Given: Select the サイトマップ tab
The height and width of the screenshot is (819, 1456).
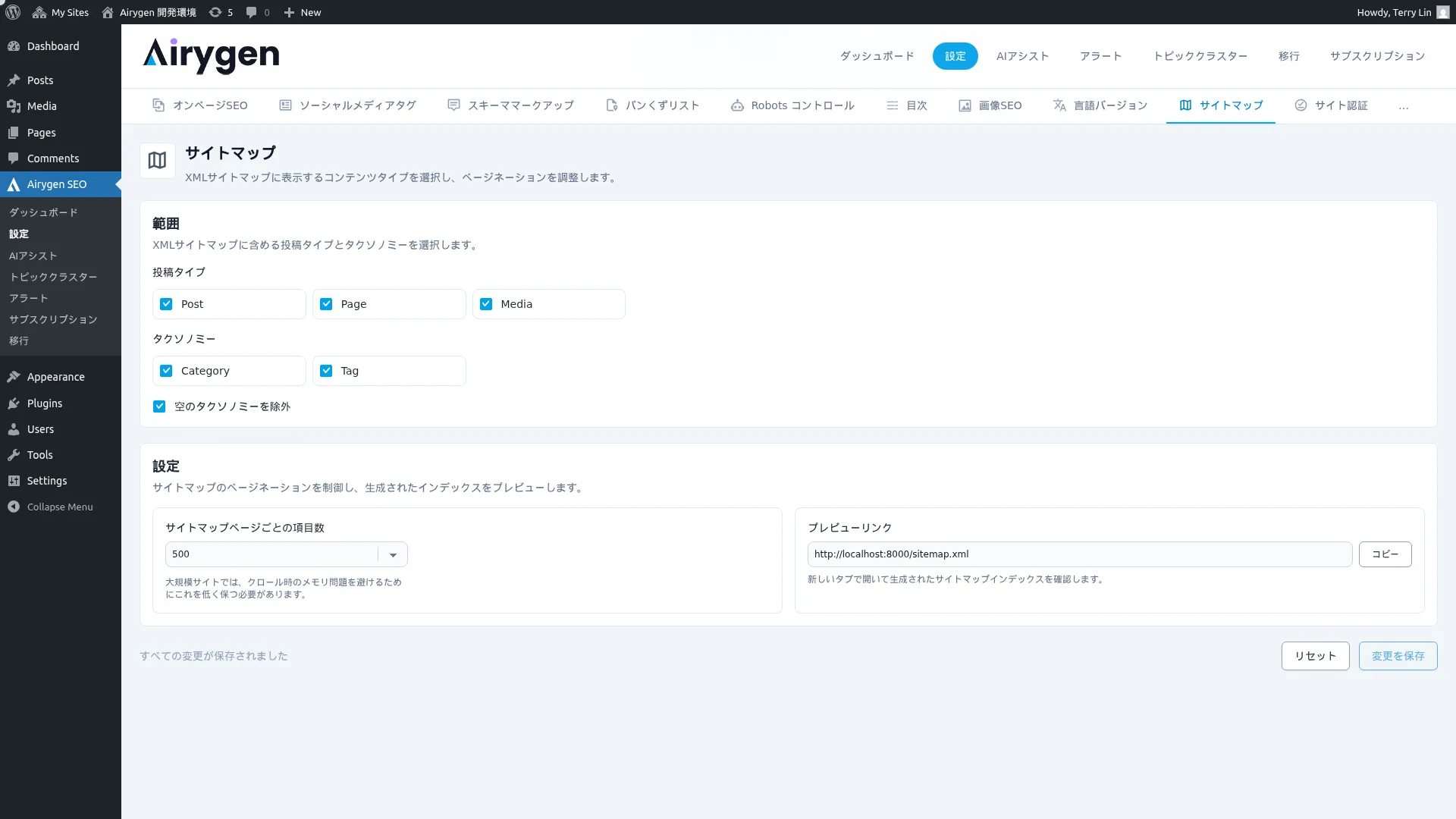Looking at the screenshot, I should tap(1221, 105).
